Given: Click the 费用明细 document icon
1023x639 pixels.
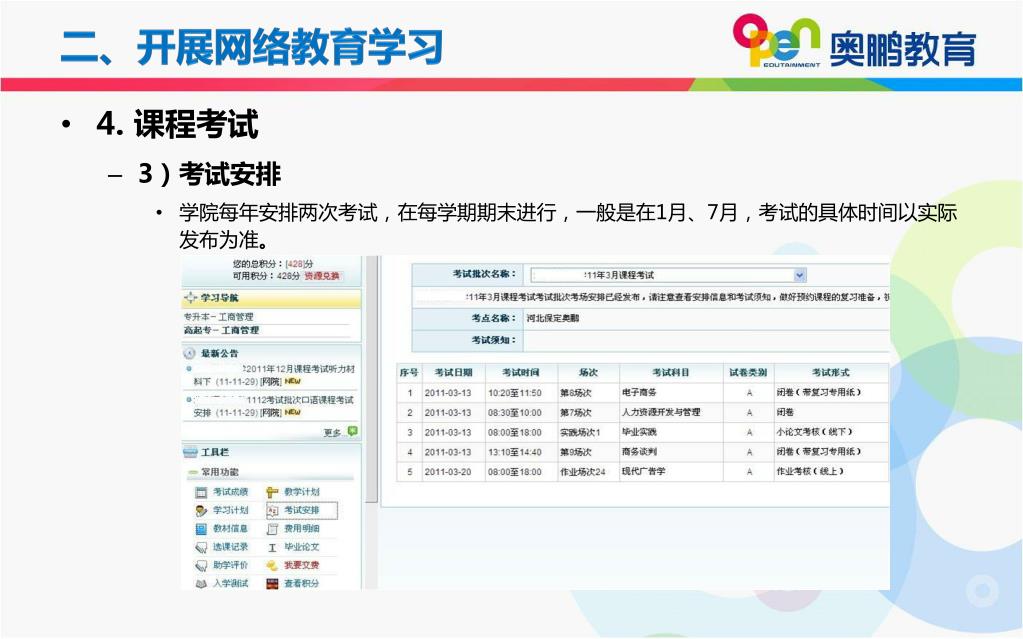Looking at the screenshot, I should click(x=272, y=529).
